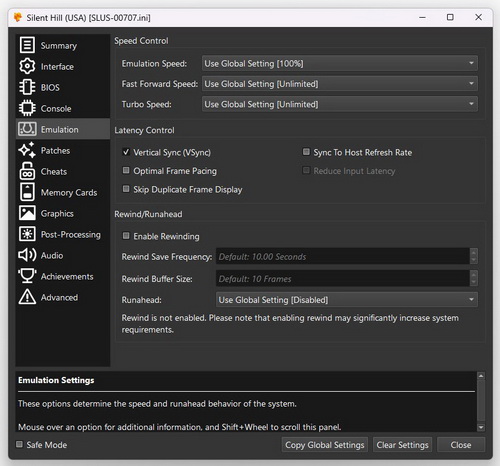
Task: Open the BIOS chip icon
Action: pos(27,87)
